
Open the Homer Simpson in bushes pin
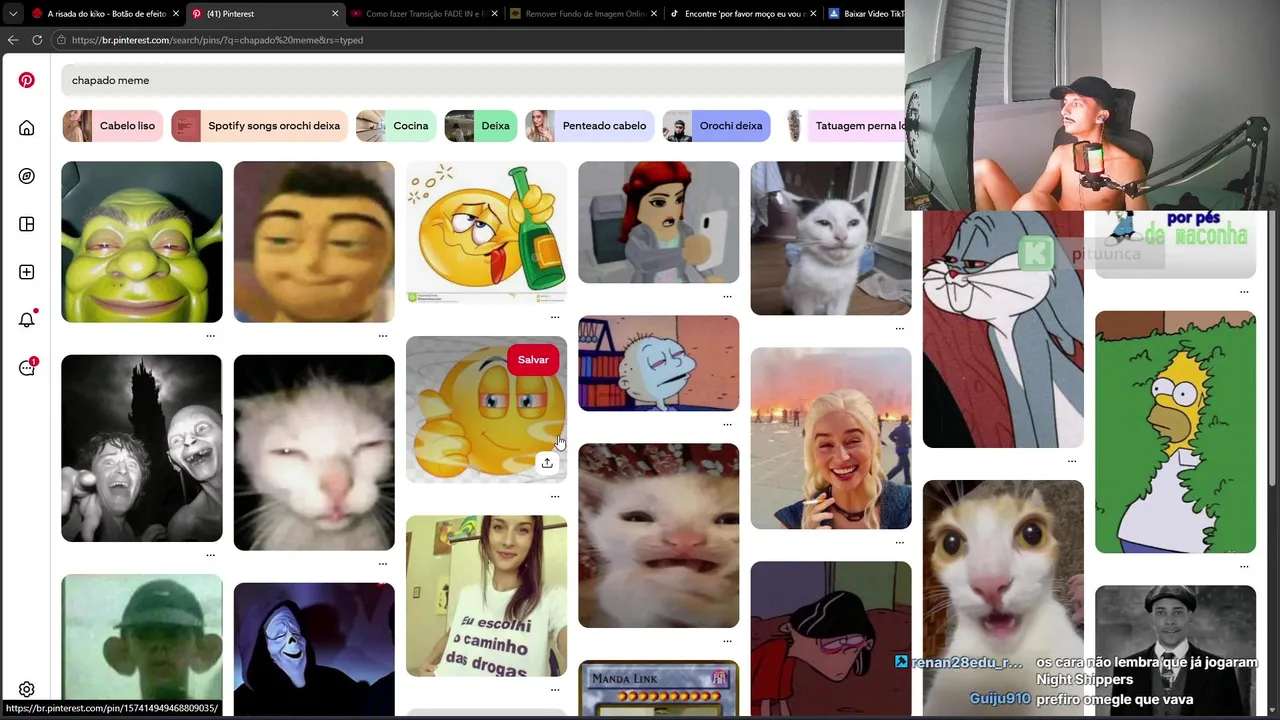click(x=1175, y=432)
